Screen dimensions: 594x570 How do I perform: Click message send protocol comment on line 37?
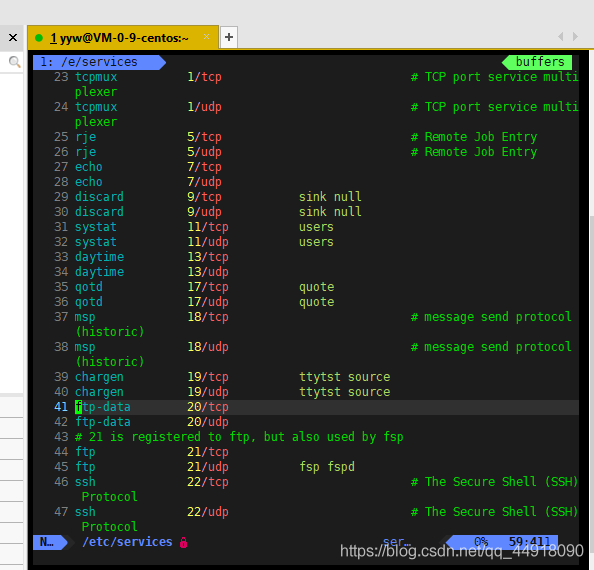[491, 317]
